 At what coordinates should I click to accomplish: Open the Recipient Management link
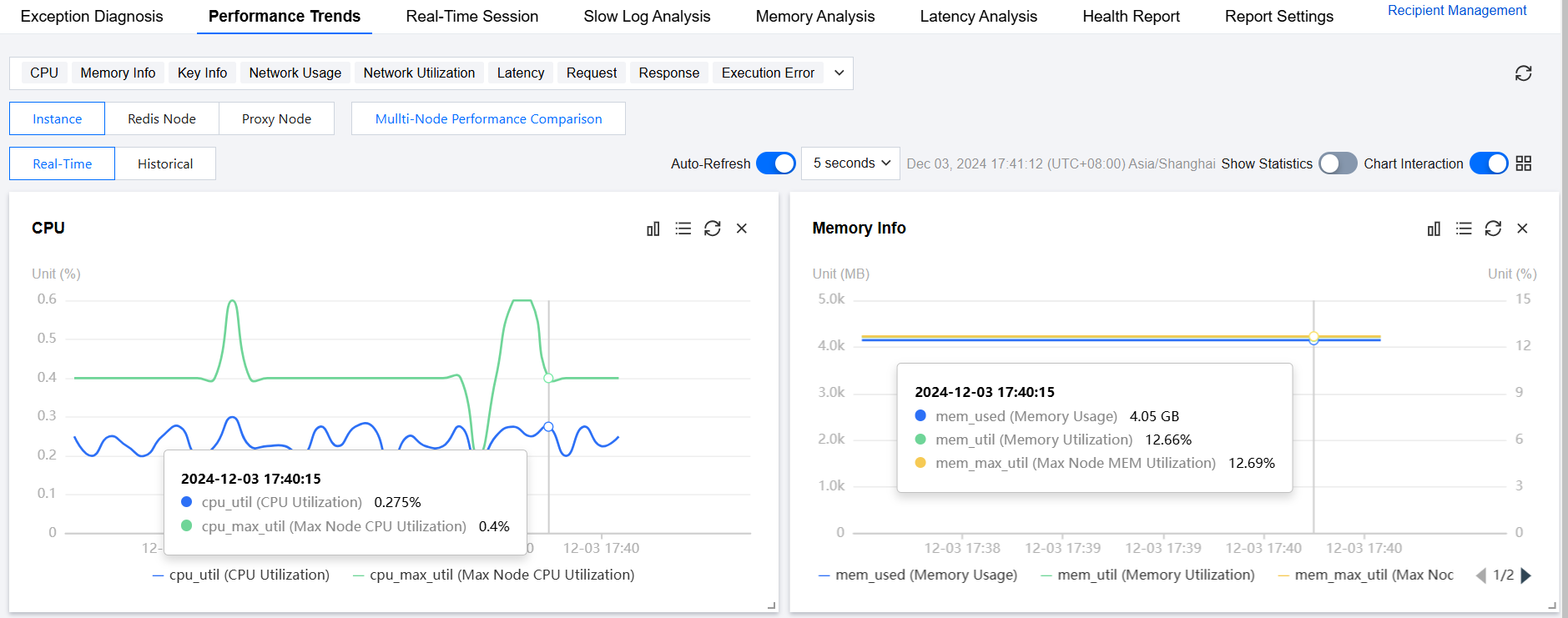click(x=1457, y=11)
